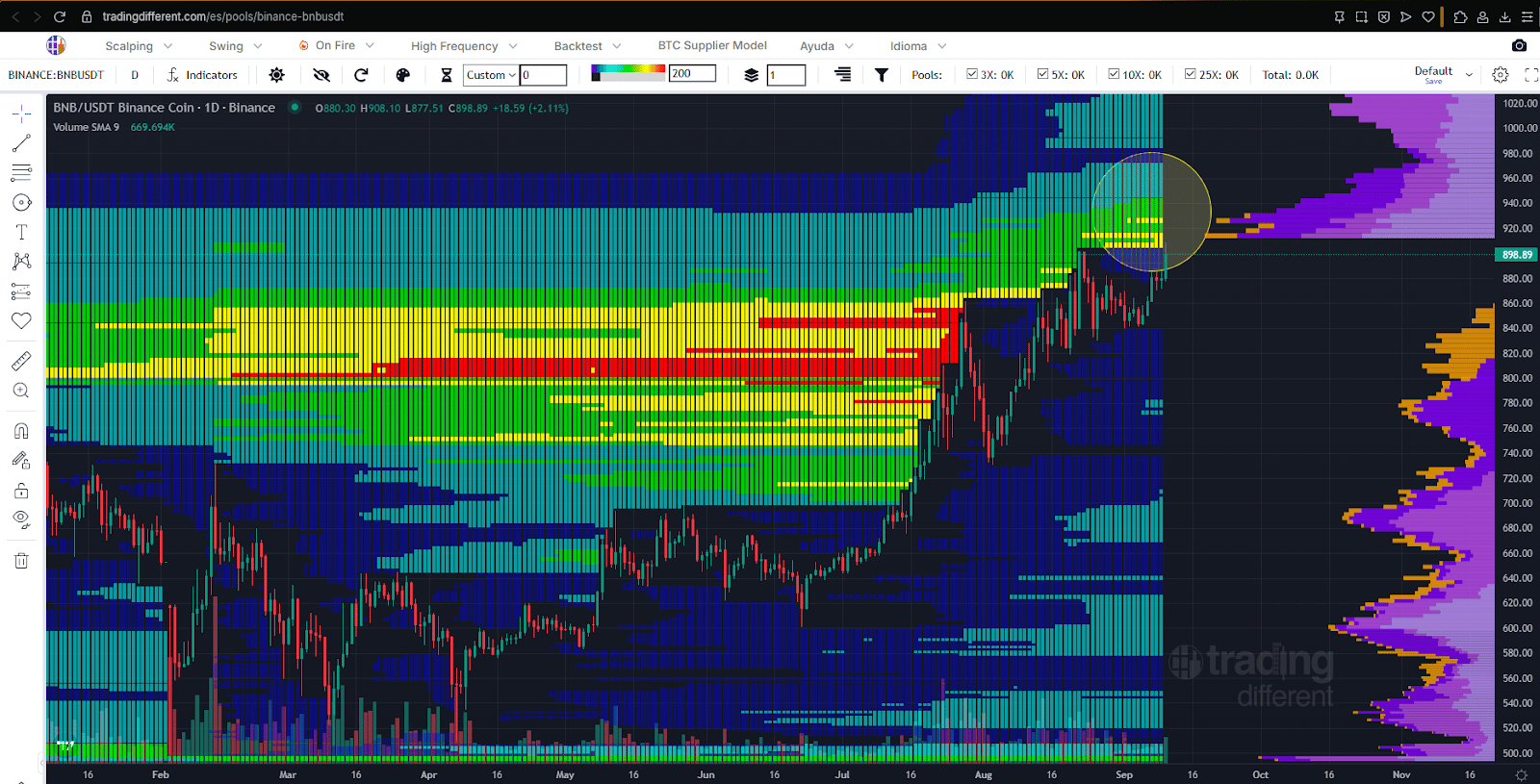
Task: Open the pattern drawing tool
Action: pos(21,262)
